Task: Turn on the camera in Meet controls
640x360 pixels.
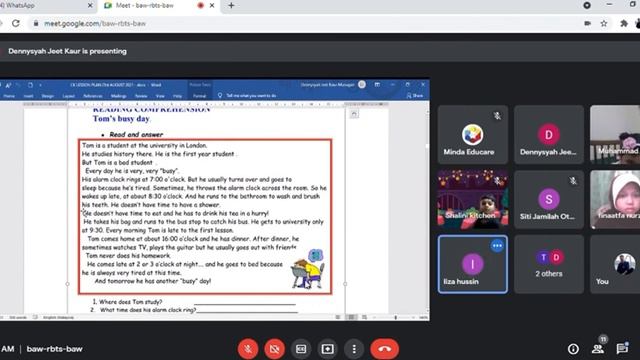Action: pyautogui.click(x=274, y=349)
